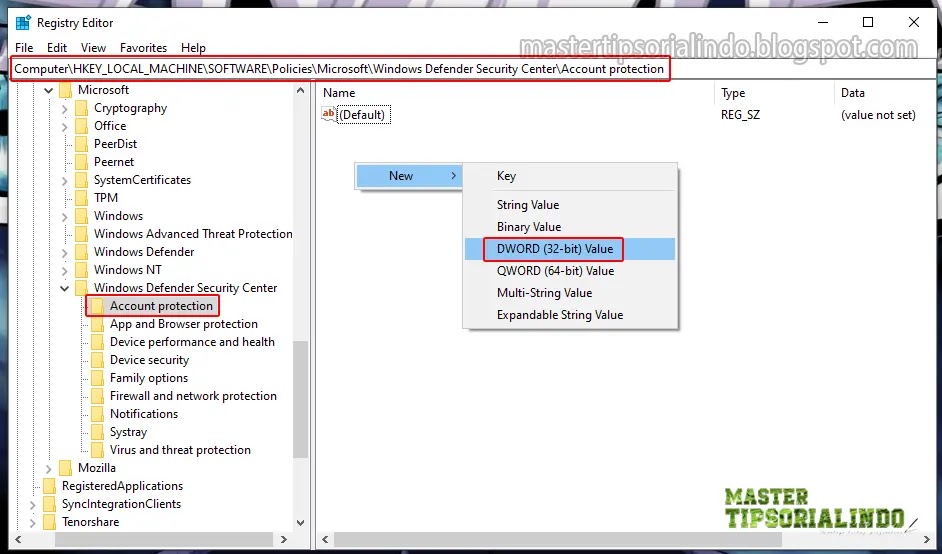Image resolution: width=942 pixels, height=554 pixels.
Task: Click tree pane horizontal scrollbar right arrow
Action: tap(284, 540)
